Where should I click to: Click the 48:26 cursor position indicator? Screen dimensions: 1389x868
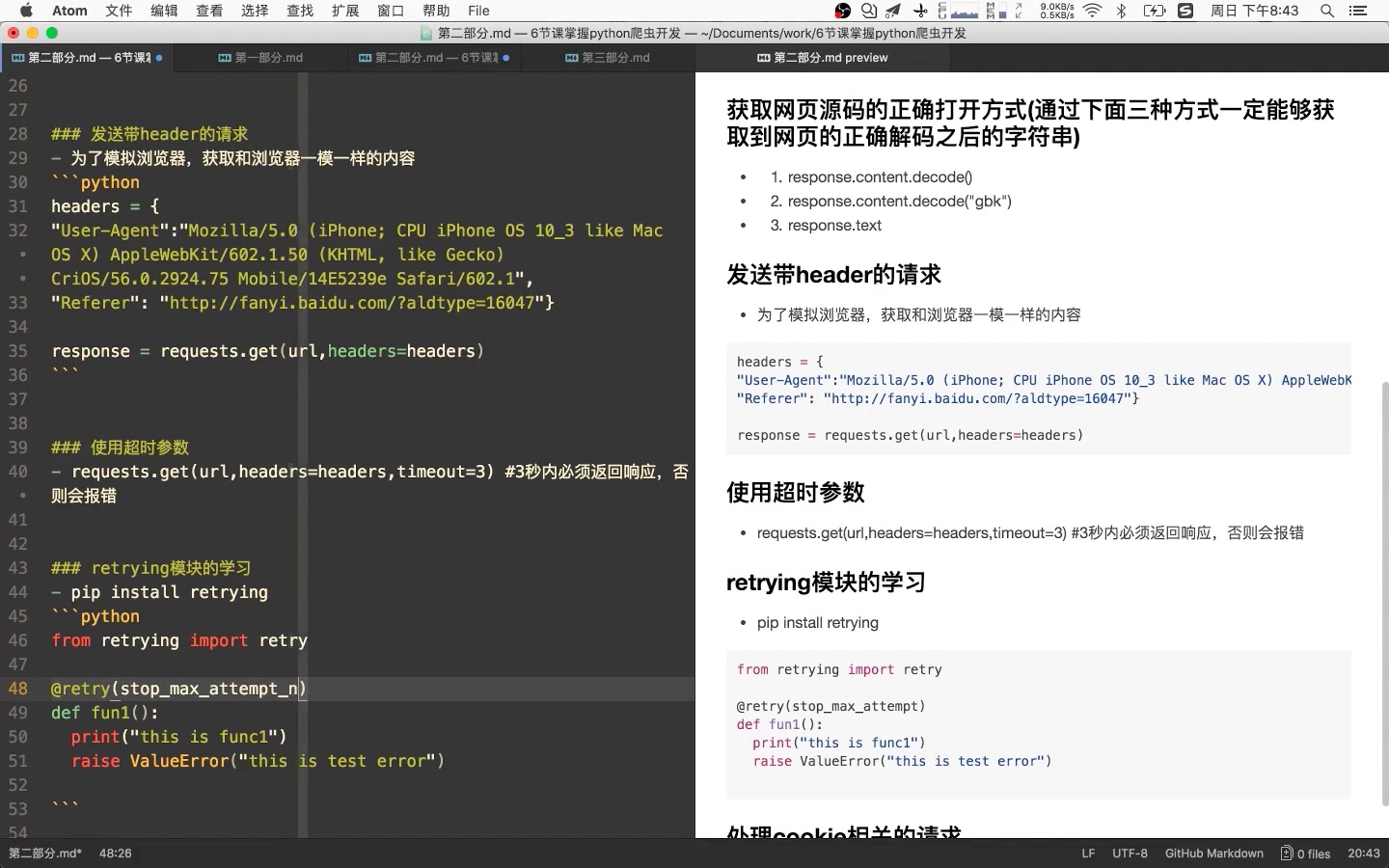pos(115,854)
